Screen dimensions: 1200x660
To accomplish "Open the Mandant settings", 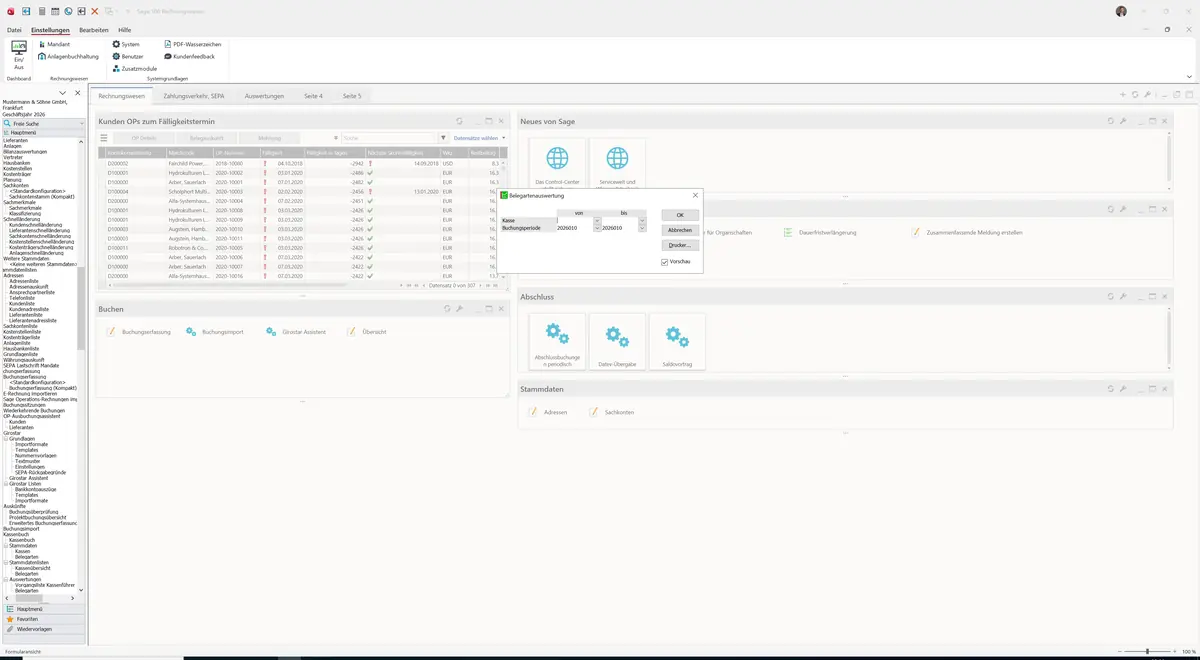I will pos(53,44).
